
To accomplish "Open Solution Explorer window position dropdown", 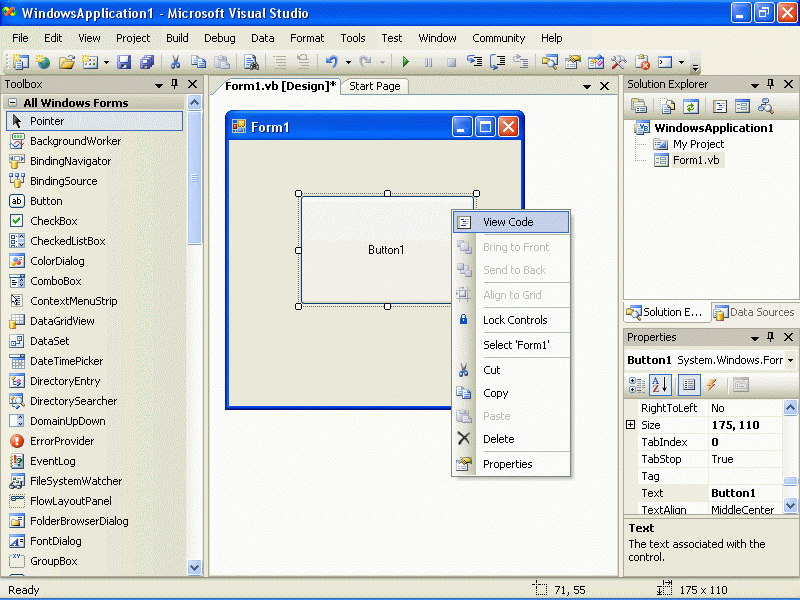I will (755, 85).
